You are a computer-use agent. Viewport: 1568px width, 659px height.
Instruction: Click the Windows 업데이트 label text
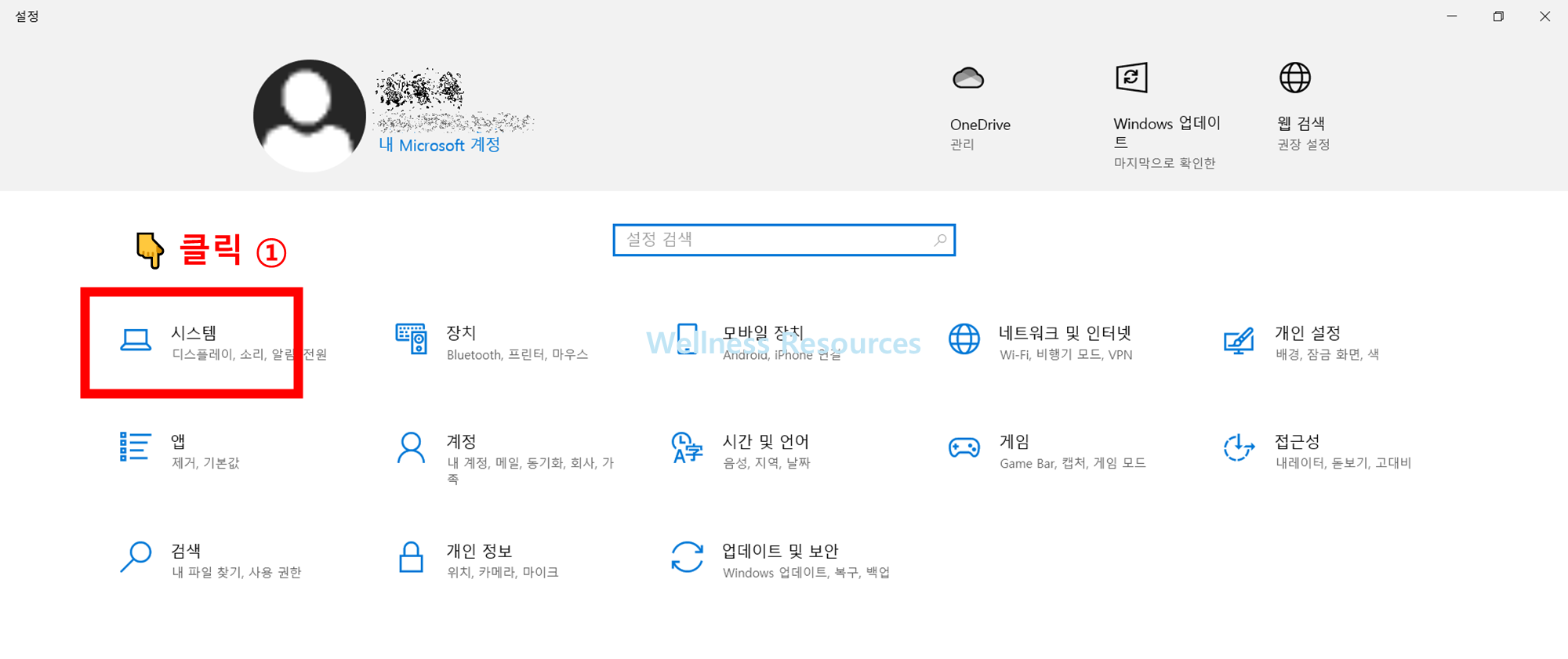coord(1167,132)
